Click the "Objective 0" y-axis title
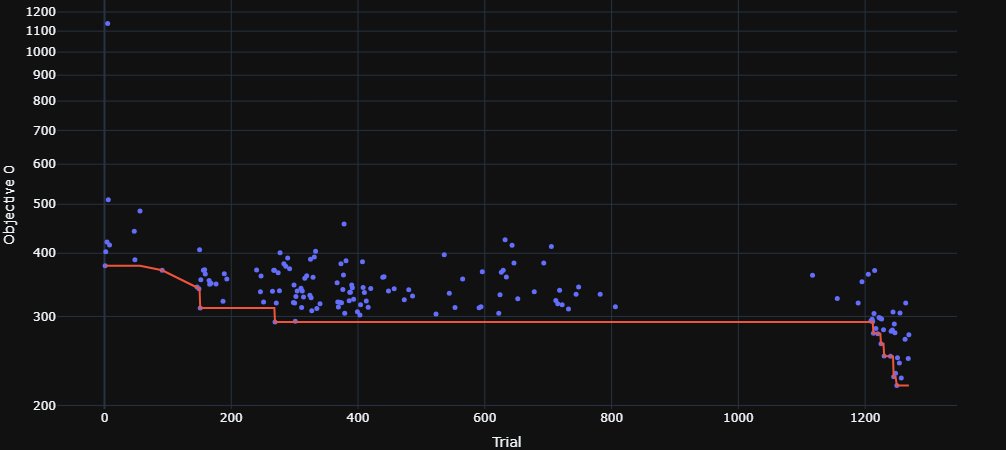Image resolution: width=1006 pixels, height=450 pixels. tap(9, 204)
